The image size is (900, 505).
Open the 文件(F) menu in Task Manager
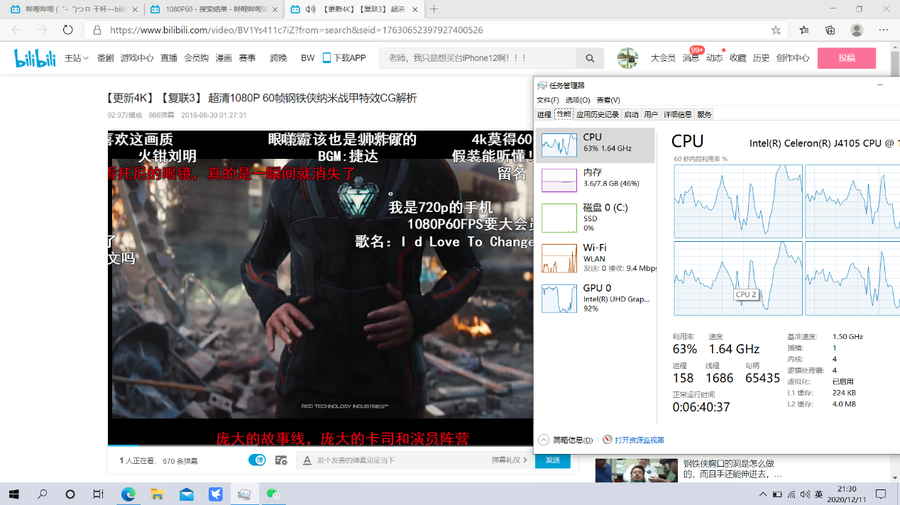(548, 100)
